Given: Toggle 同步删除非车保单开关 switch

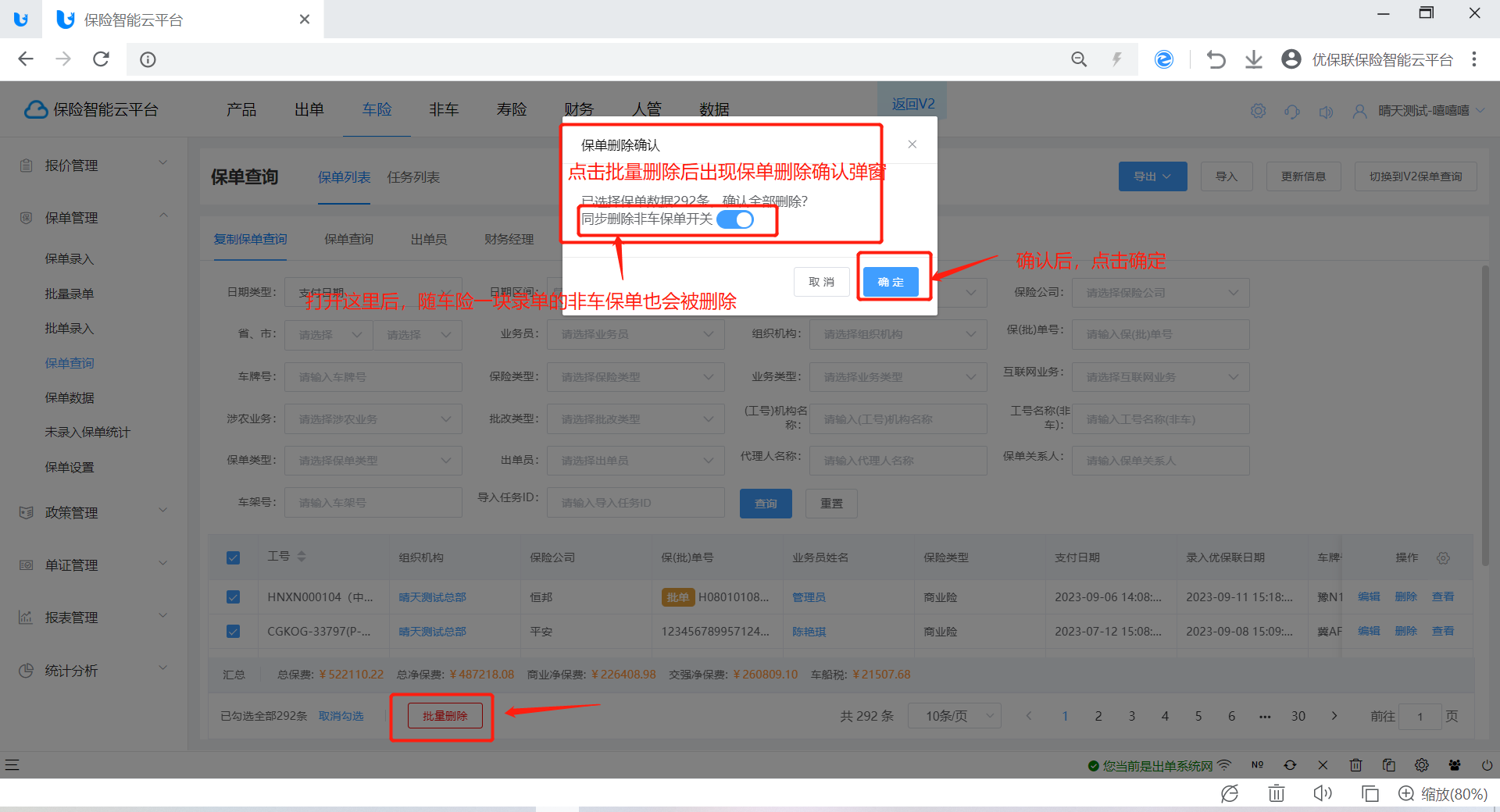Looking at the screenshot, I should 735,219.
